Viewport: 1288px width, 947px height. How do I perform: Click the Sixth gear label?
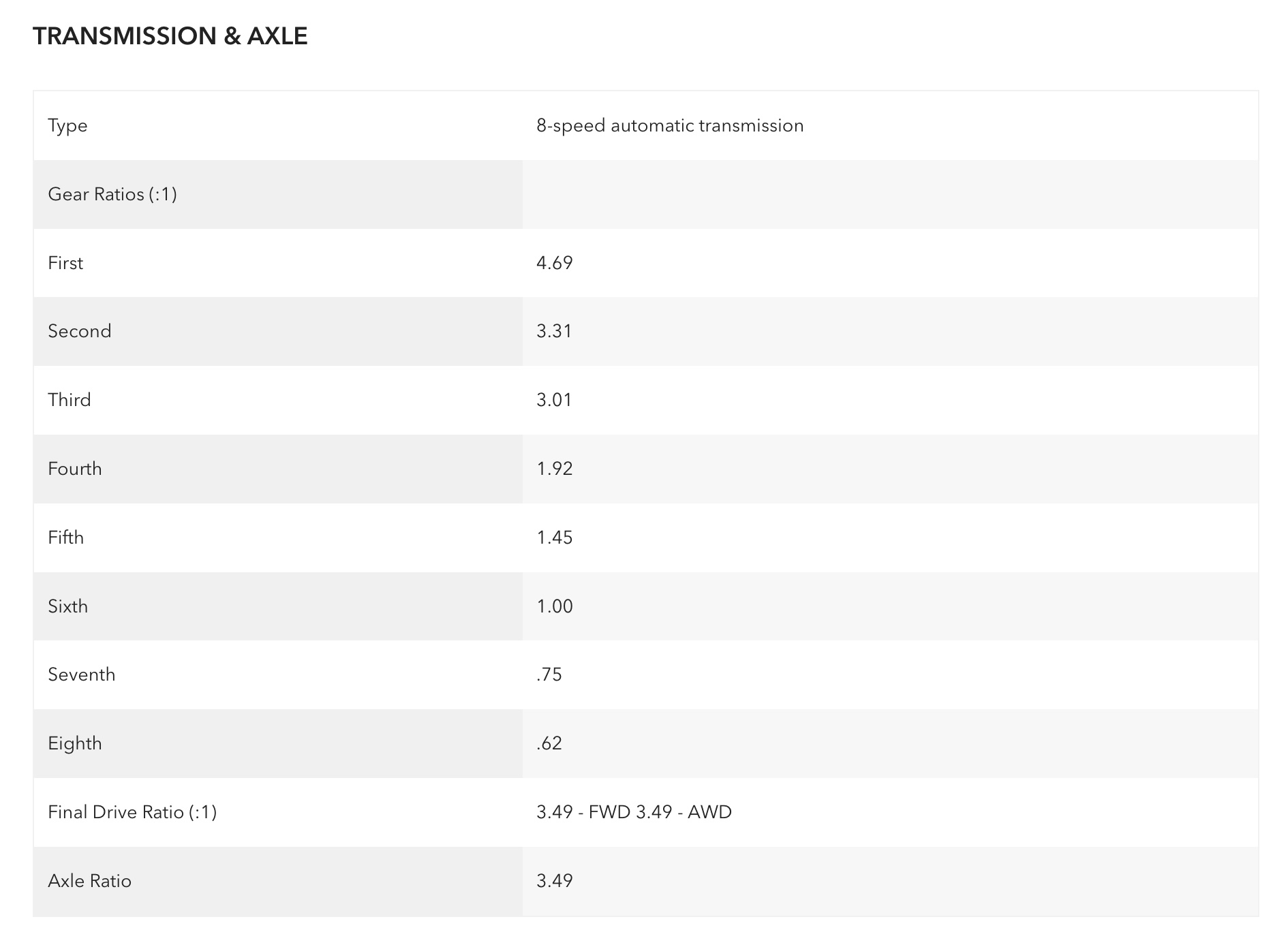[x=68, y=606]
